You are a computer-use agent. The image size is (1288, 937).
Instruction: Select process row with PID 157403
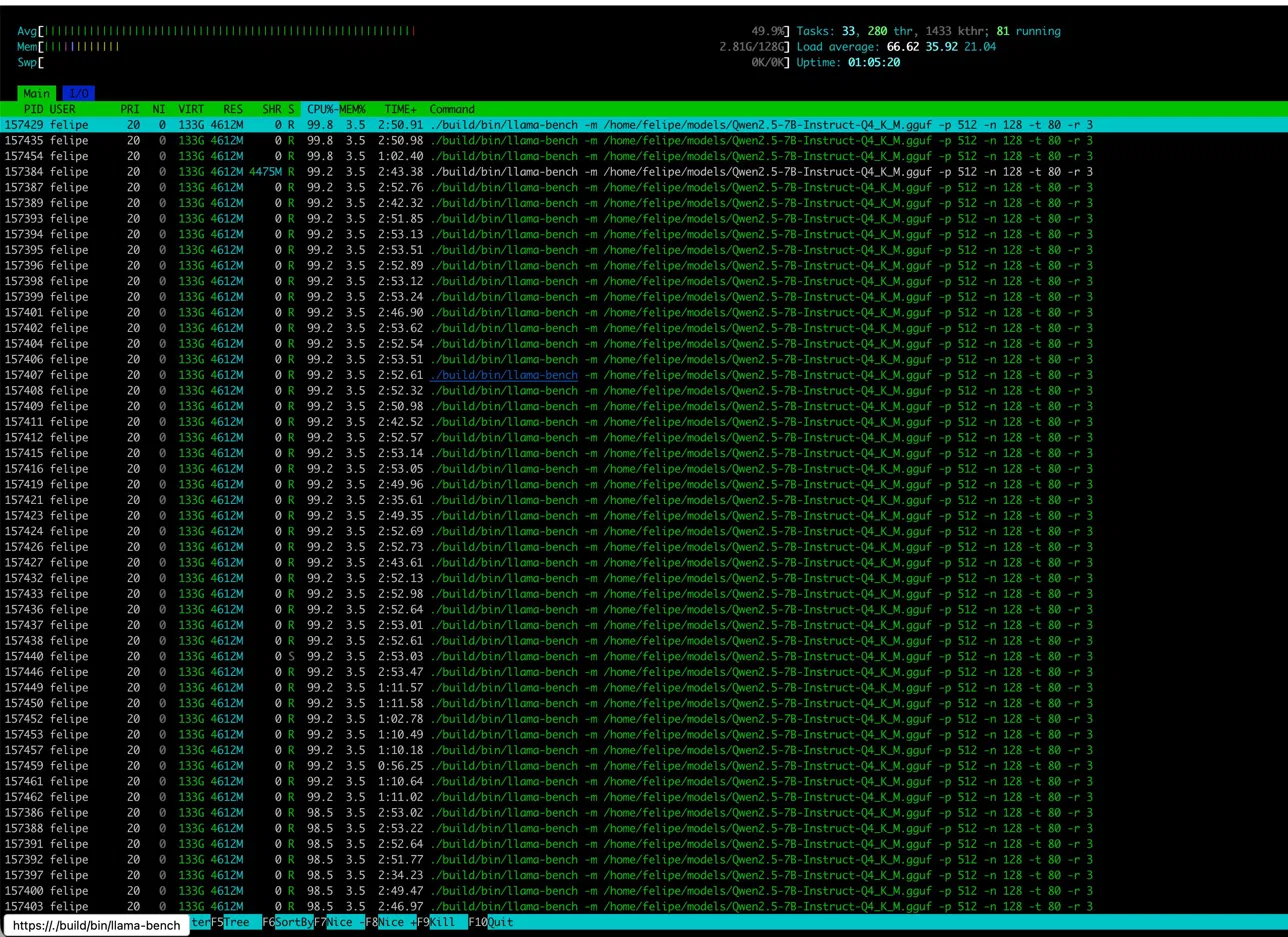coord(644,906)
